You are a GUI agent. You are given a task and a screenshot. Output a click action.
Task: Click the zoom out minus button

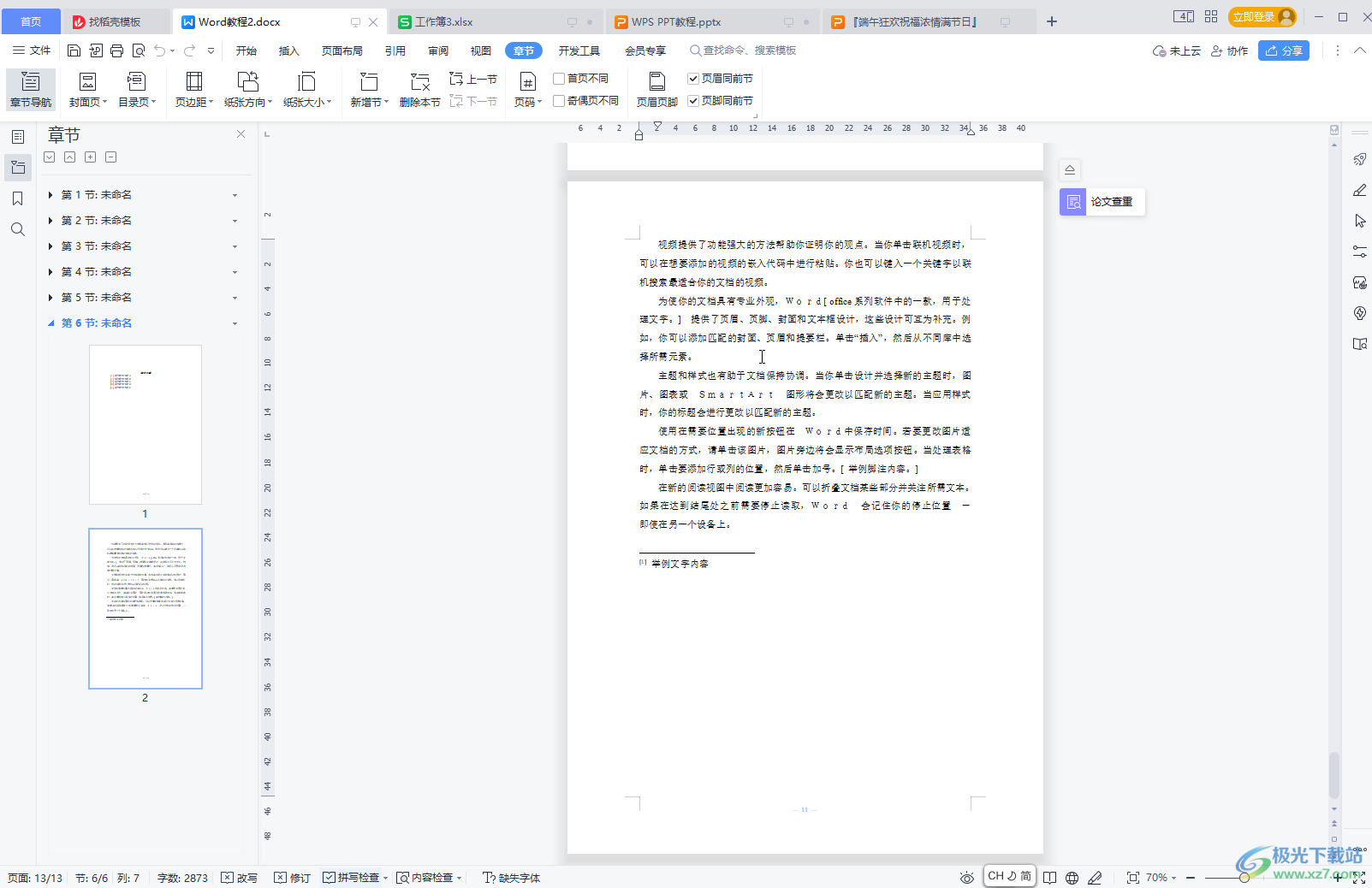pos(1191,878)
